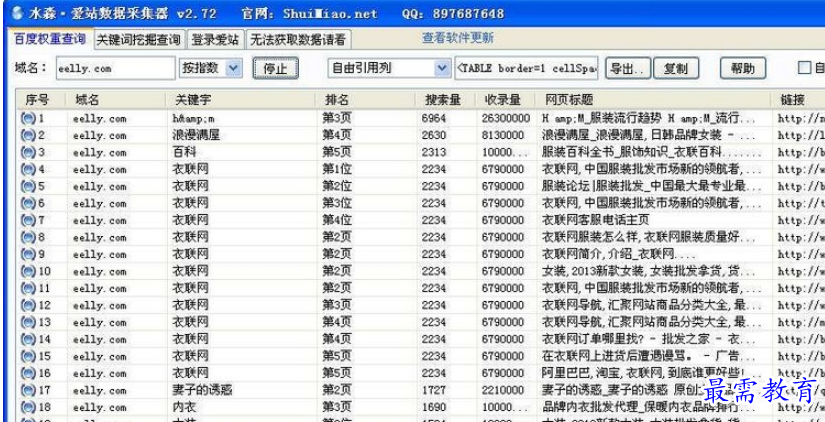Click the row 10 globe icon

pos(28,271)
